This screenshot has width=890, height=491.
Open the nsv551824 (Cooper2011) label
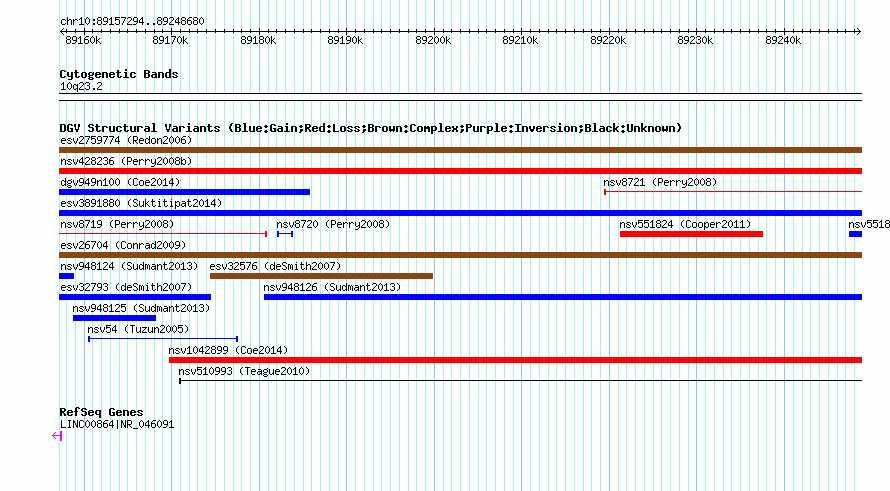click(685, 224)
